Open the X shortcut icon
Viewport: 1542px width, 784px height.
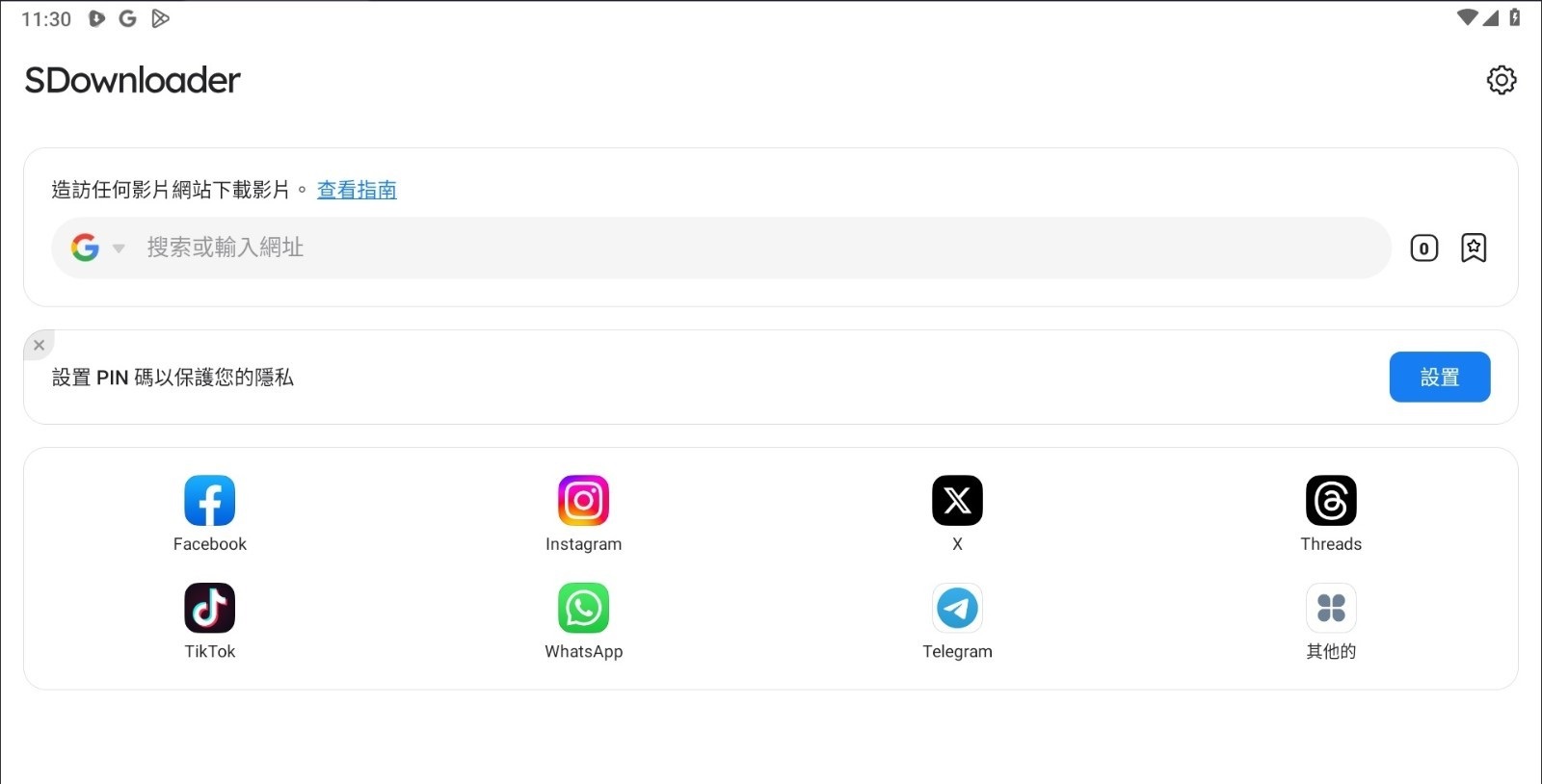tap(957, 500)
